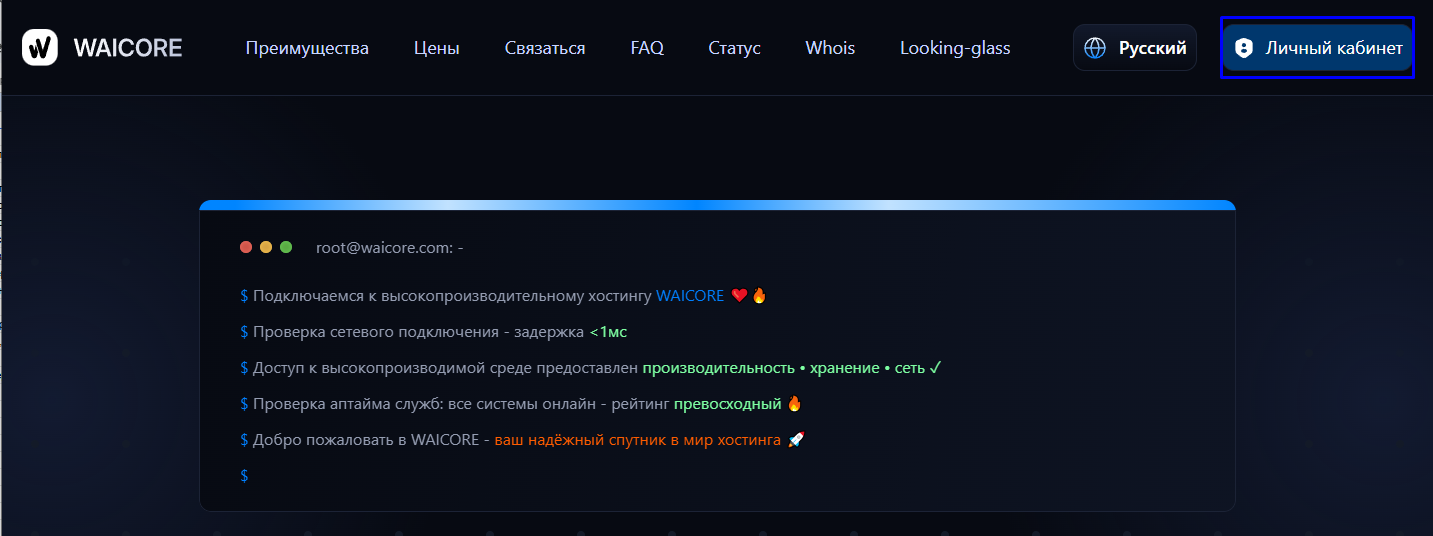Click the red dot in terminal header

coord(246,247)
